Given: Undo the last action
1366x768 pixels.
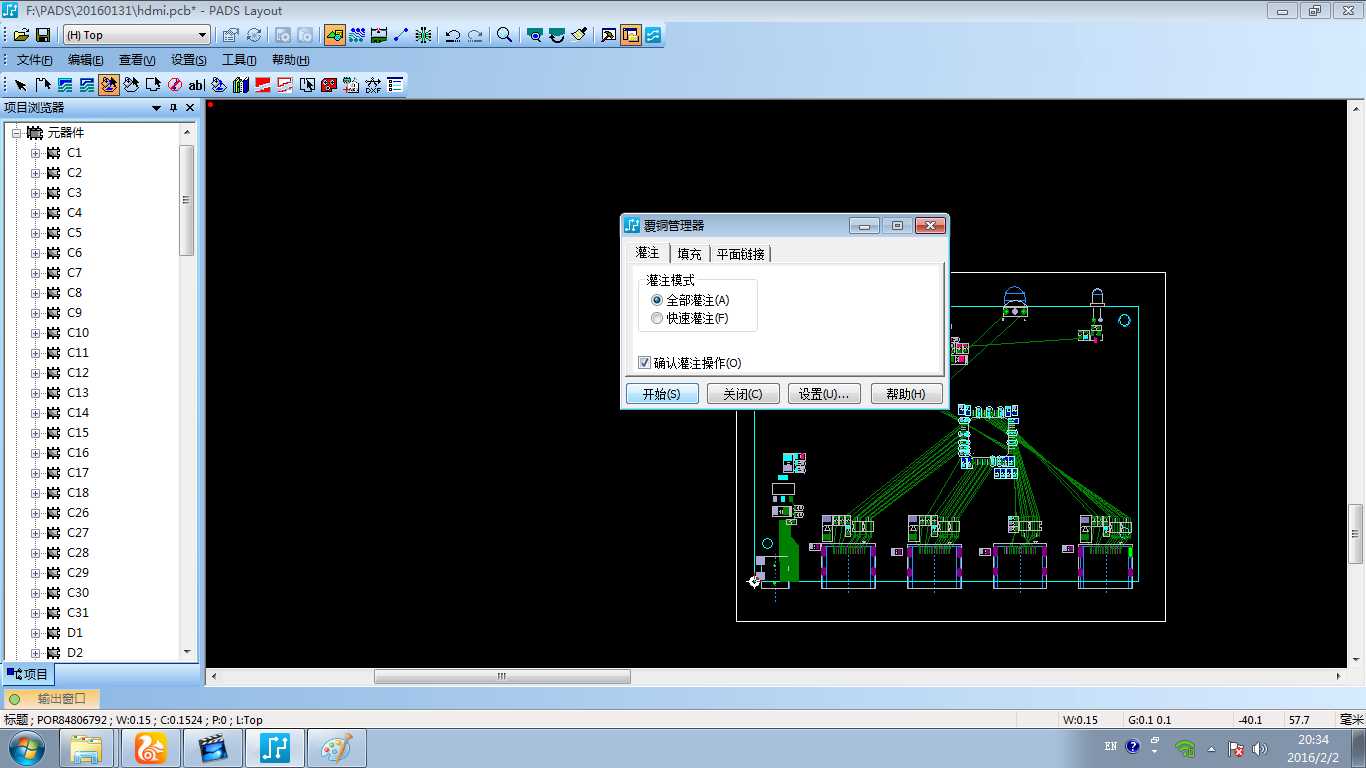Looking at the screenshot, I should tap(453, 35).
